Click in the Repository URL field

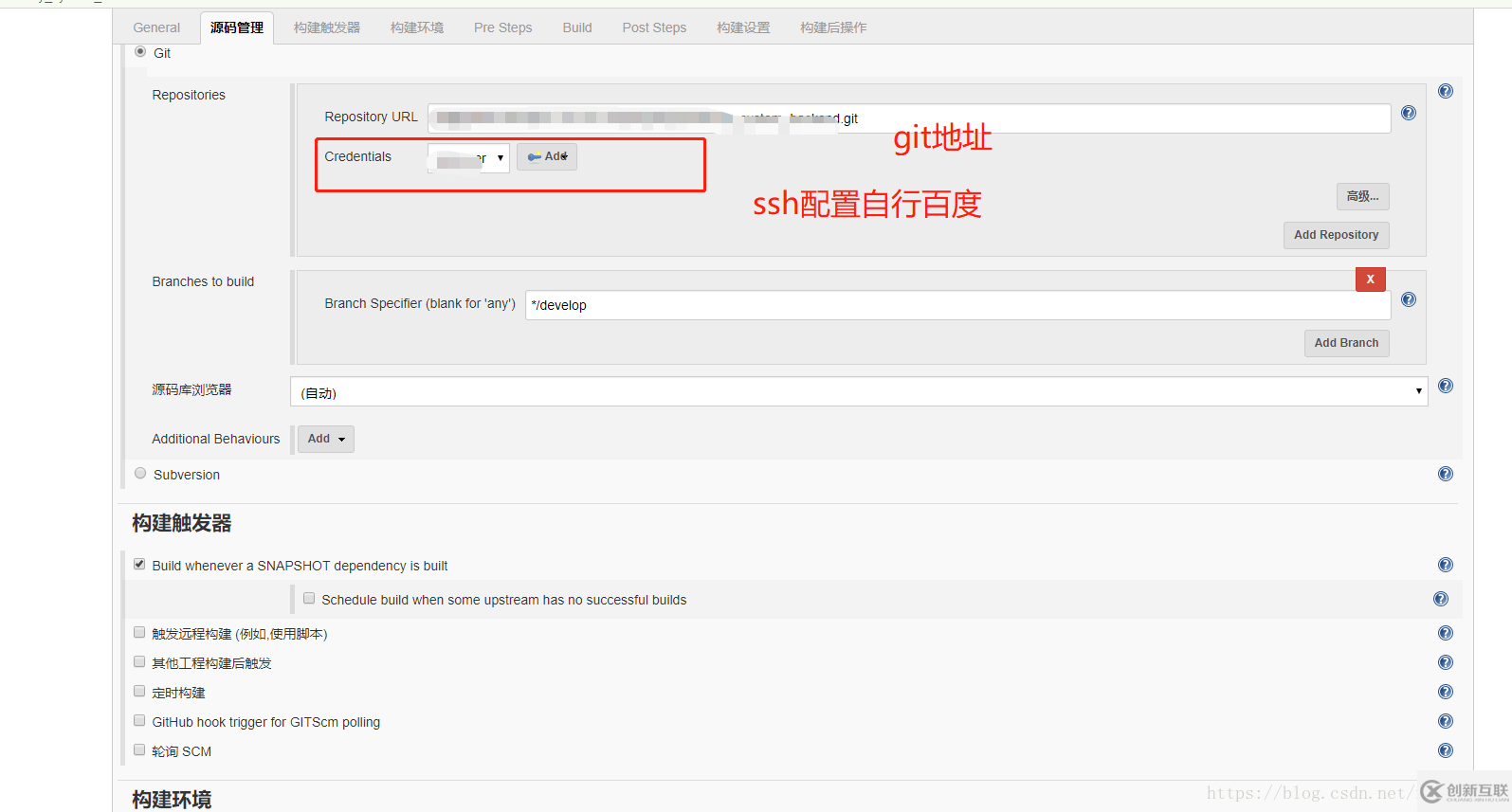coord(909,118)
